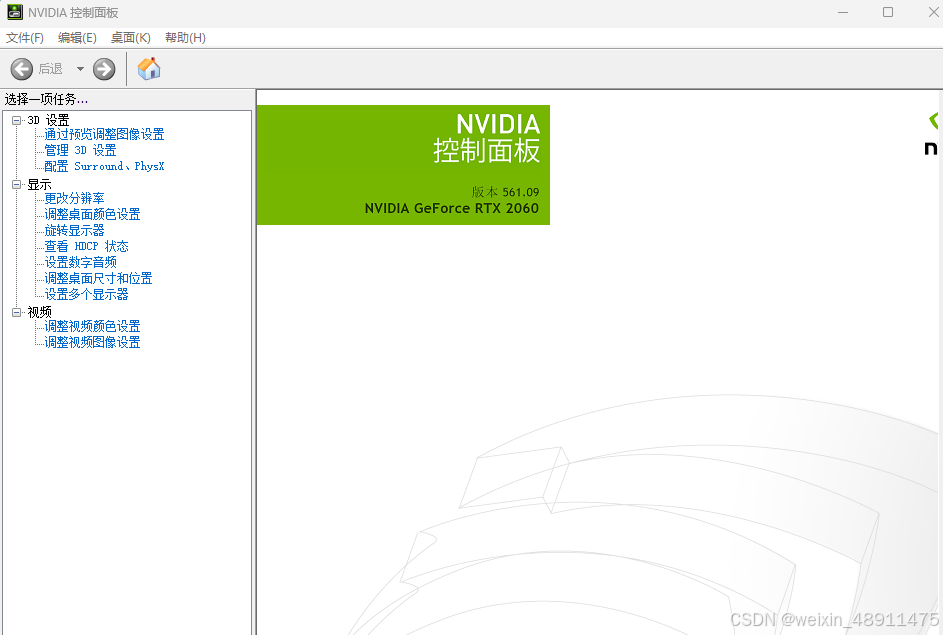943x635 pixels.
Task: Open 调整视频颜色设置
Action: pos(92,326)
